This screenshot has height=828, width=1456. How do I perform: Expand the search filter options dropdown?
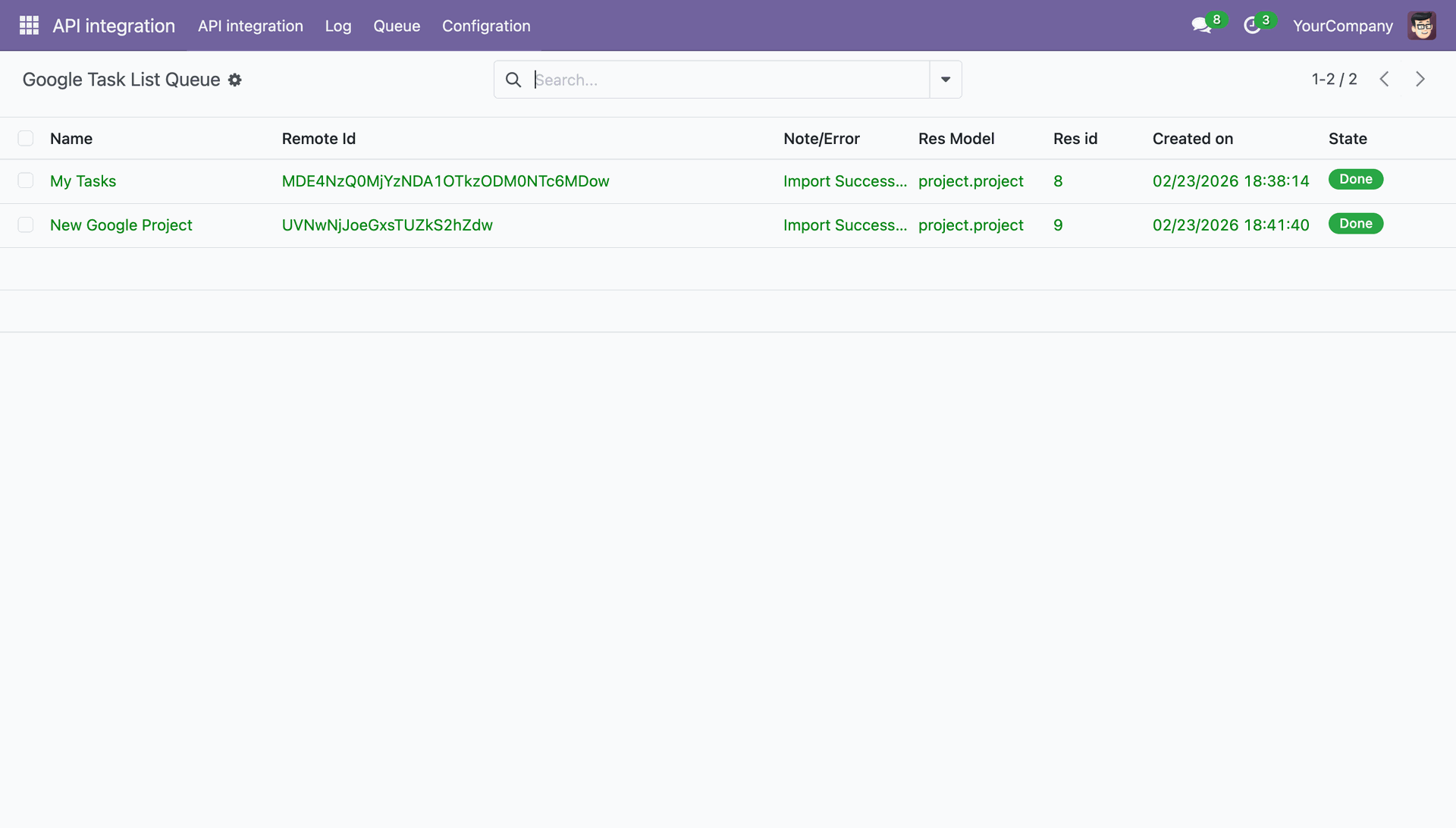coord(946,80)
